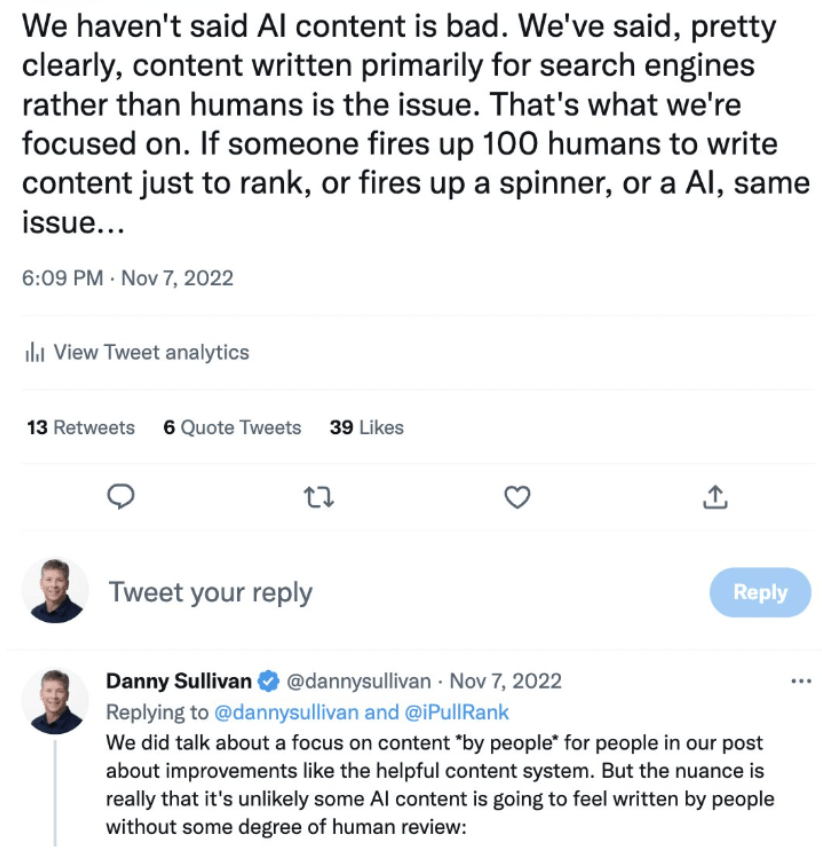Click the bar-chart analytics icon

[33, 352]
